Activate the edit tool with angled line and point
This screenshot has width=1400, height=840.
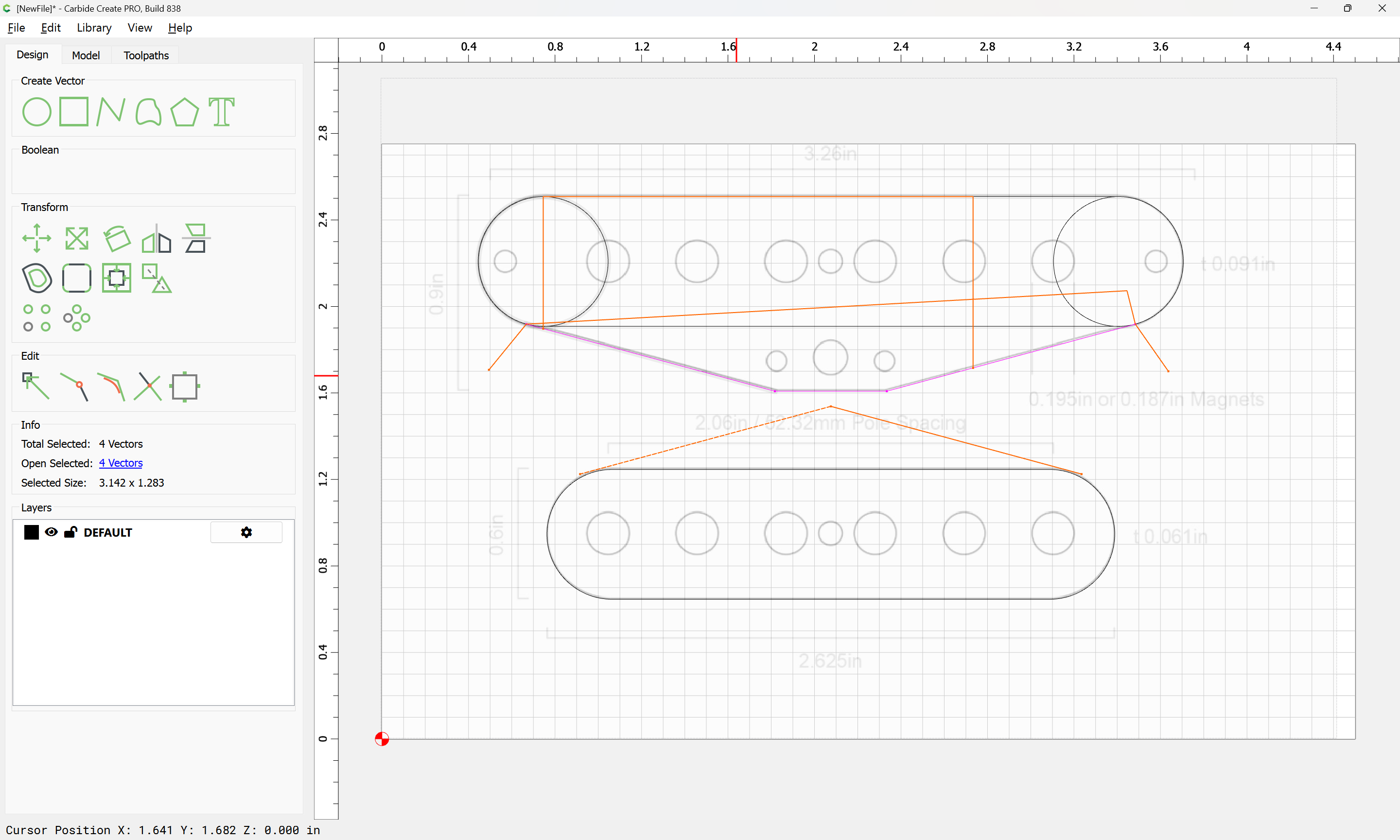click(x=74, y=386)
